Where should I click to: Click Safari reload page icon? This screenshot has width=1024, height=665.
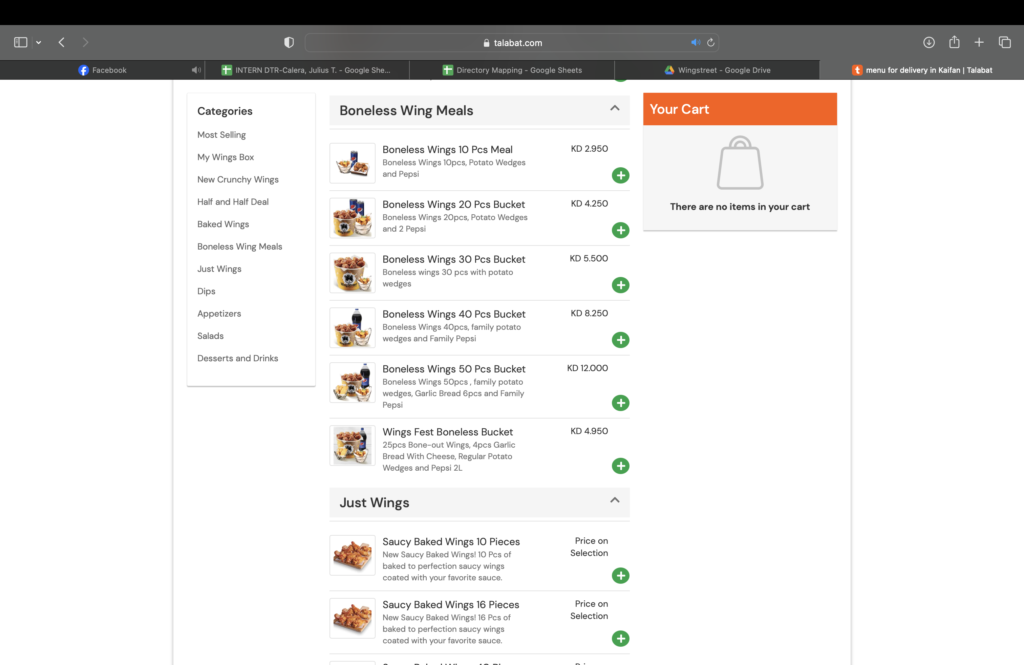point(711,43)
